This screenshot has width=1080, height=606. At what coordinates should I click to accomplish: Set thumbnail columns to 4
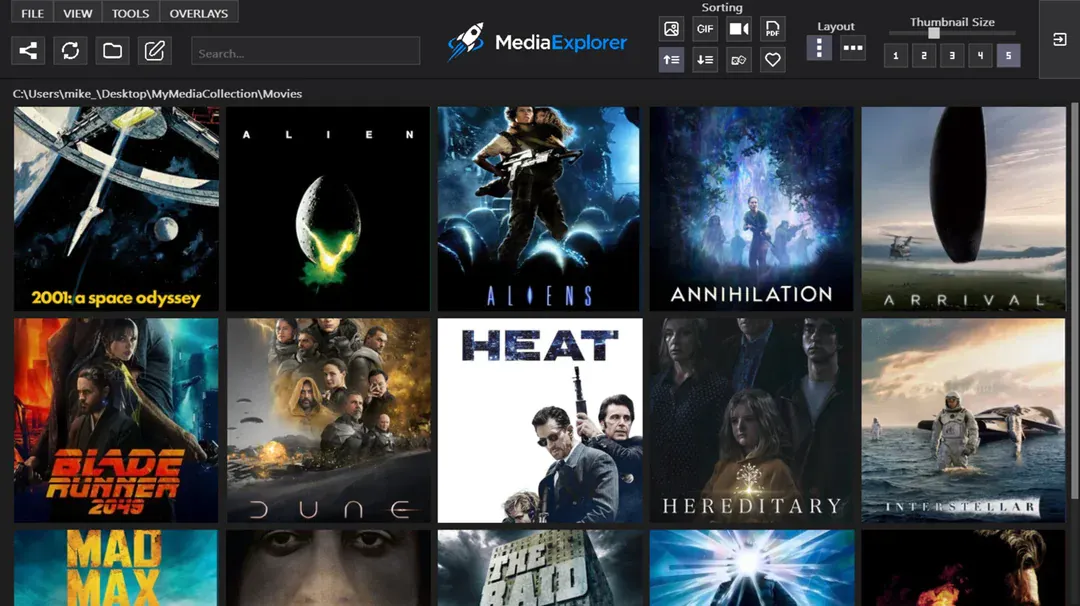980,56
